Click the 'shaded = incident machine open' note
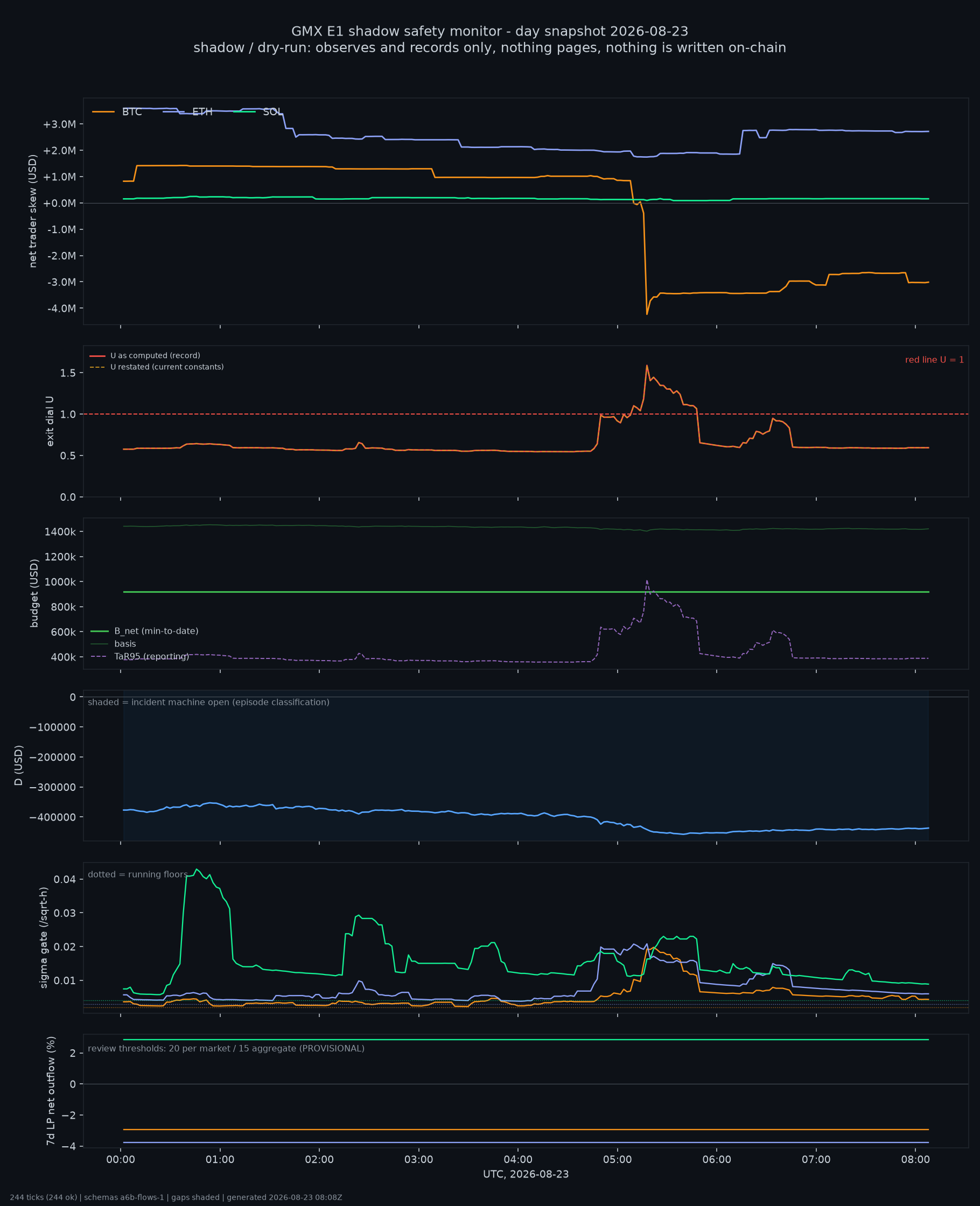The image size is (980, 1206). 208,702
